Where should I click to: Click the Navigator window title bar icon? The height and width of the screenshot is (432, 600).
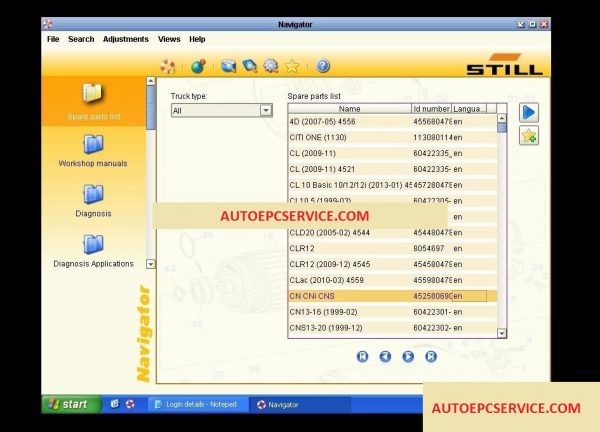click(x=48, y=24)
